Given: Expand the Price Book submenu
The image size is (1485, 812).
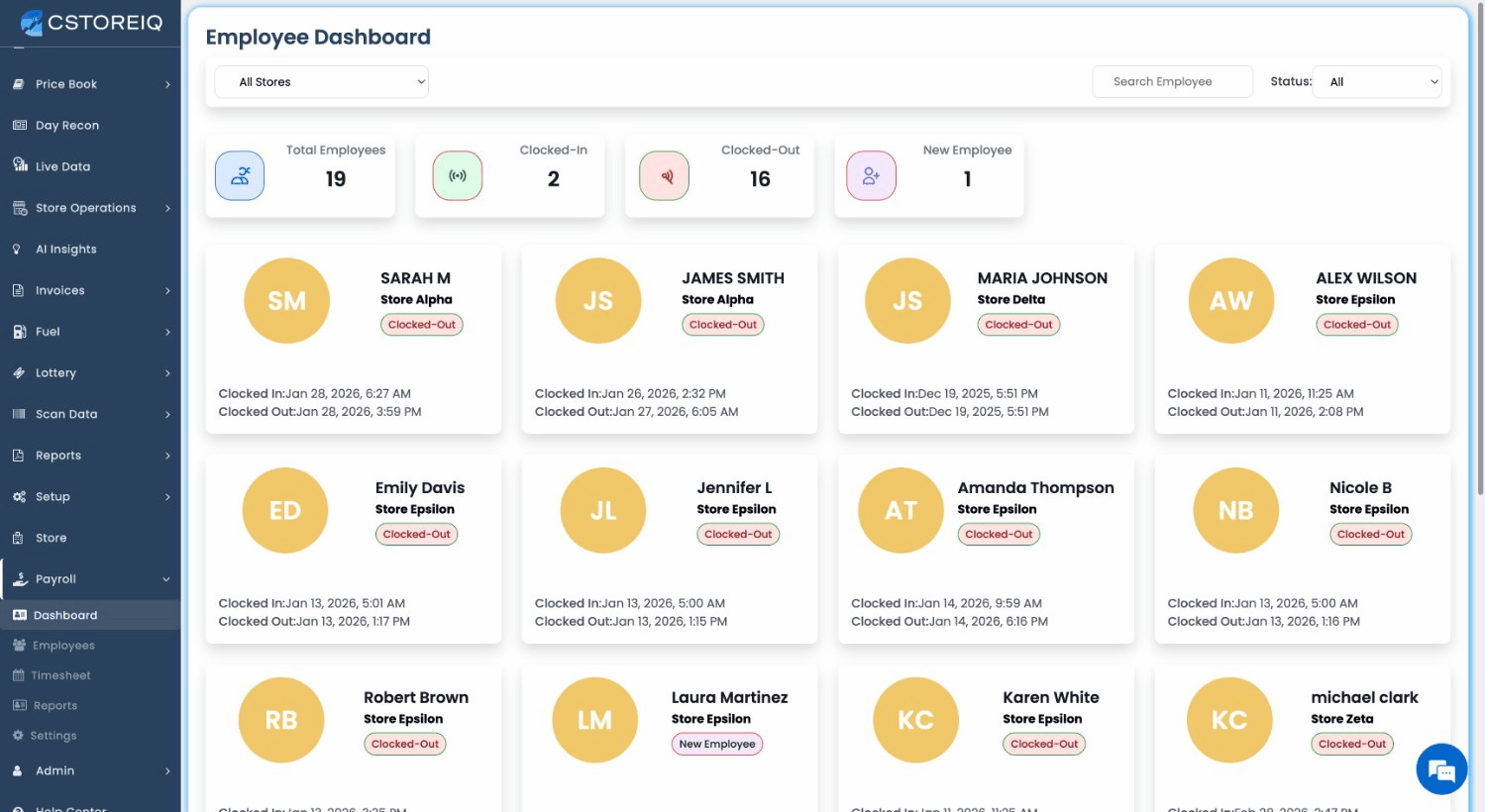Looking at the screenshot, I should coord(167,84).
